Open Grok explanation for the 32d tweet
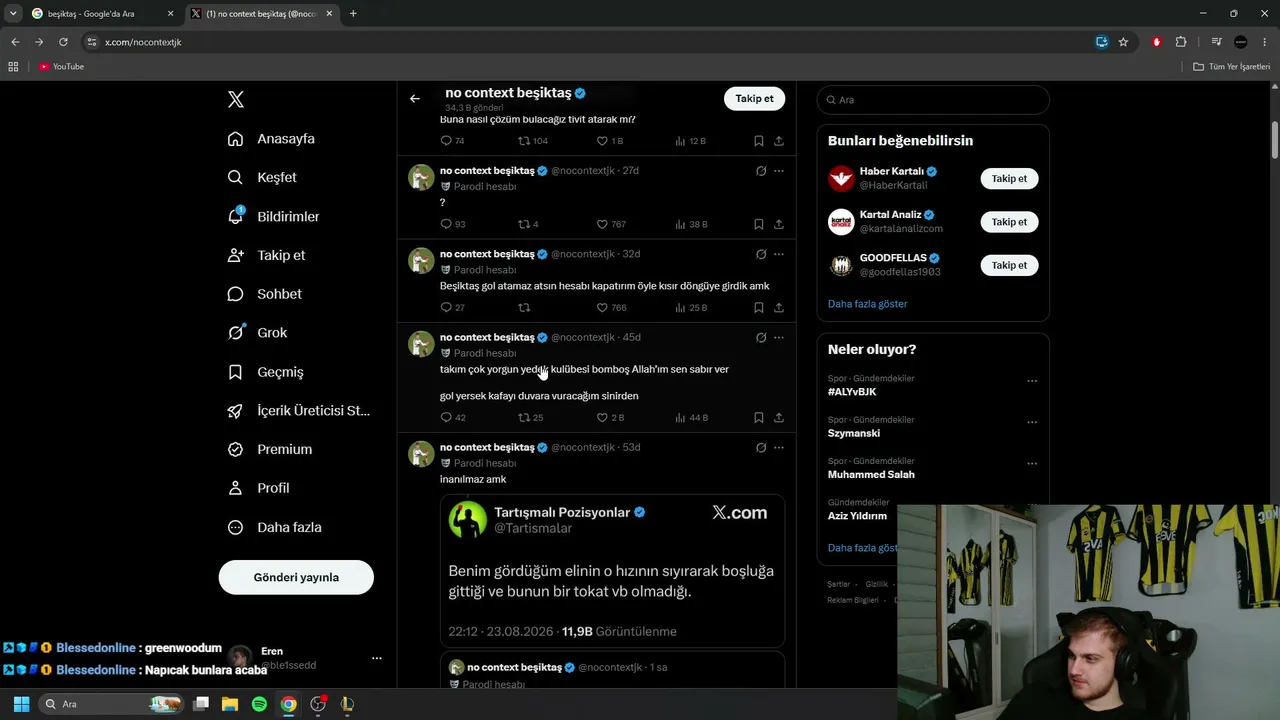Screen dimensions: 1280x720 tap(761, 254)
